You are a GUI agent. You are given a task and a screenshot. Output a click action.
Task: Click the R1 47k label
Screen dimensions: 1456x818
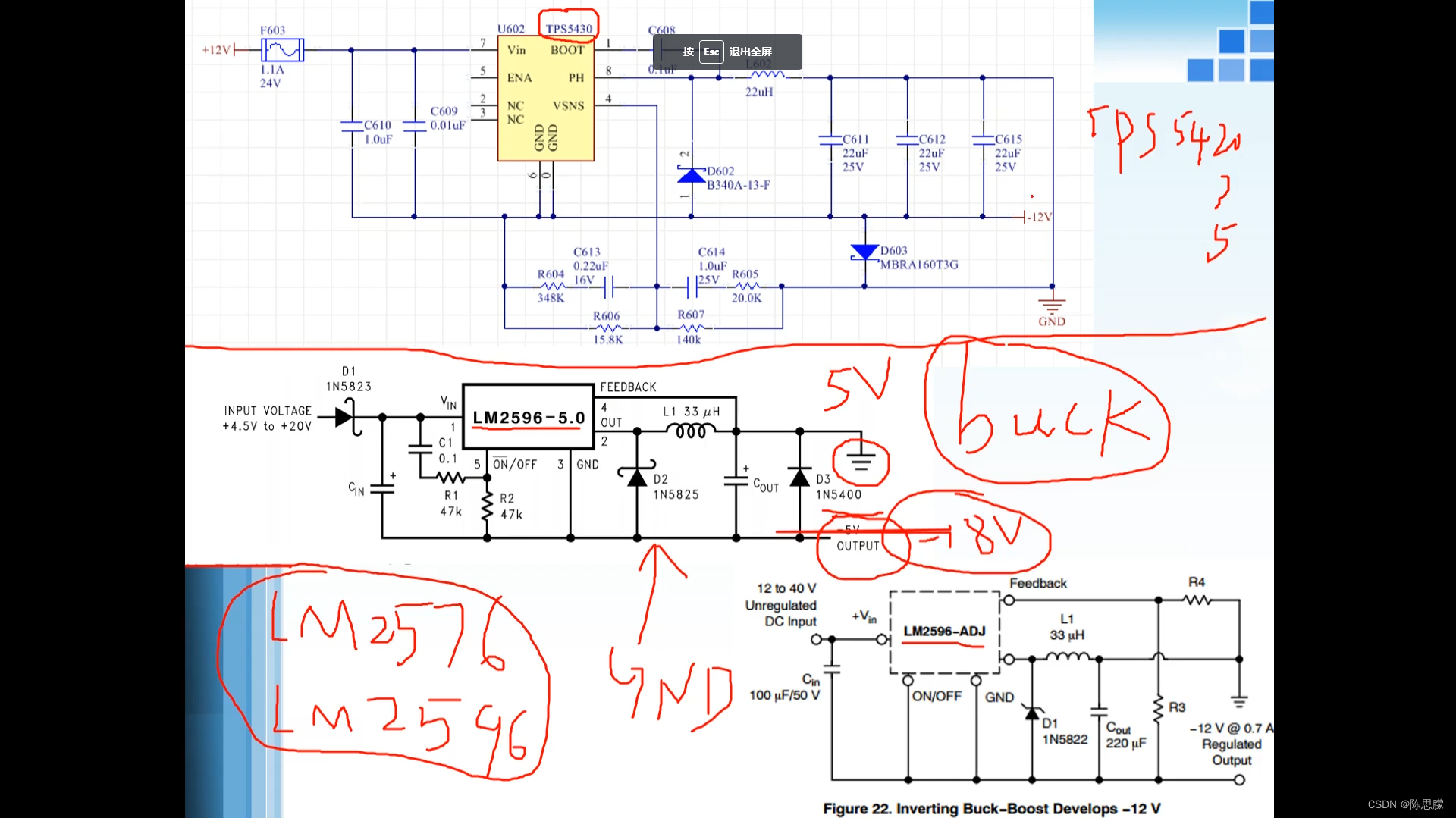coord(451,503)
